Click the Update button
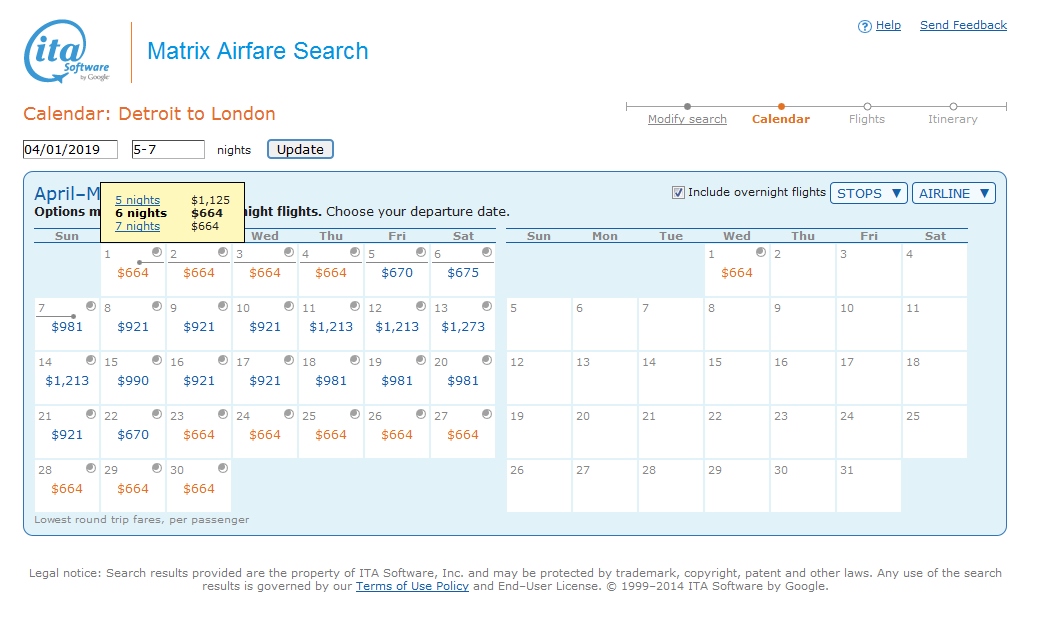Screen dimensions: 1047x621 300,149
